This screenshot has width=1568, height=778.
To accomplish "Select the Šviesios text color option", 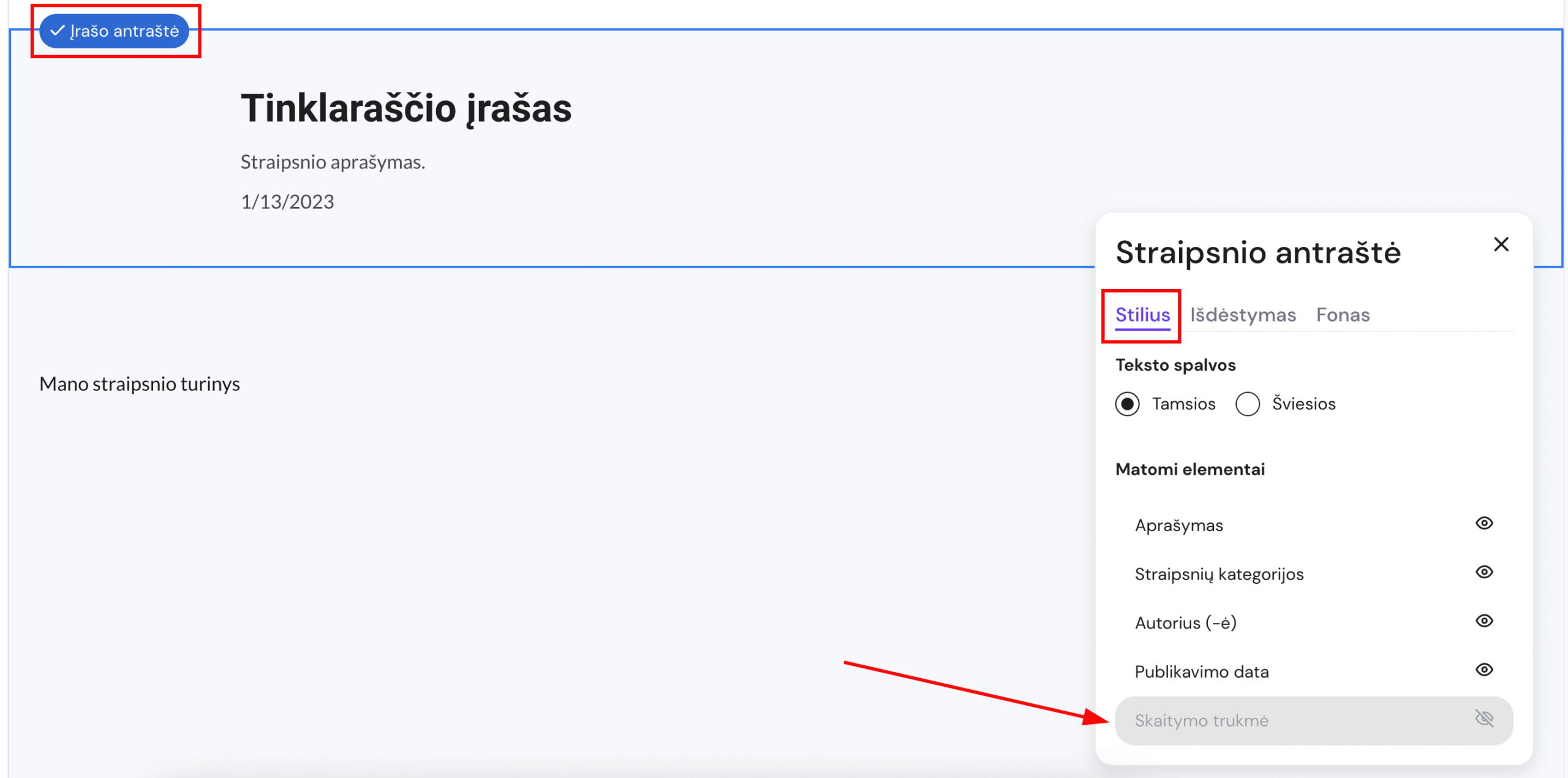I will click(1247, 404).
